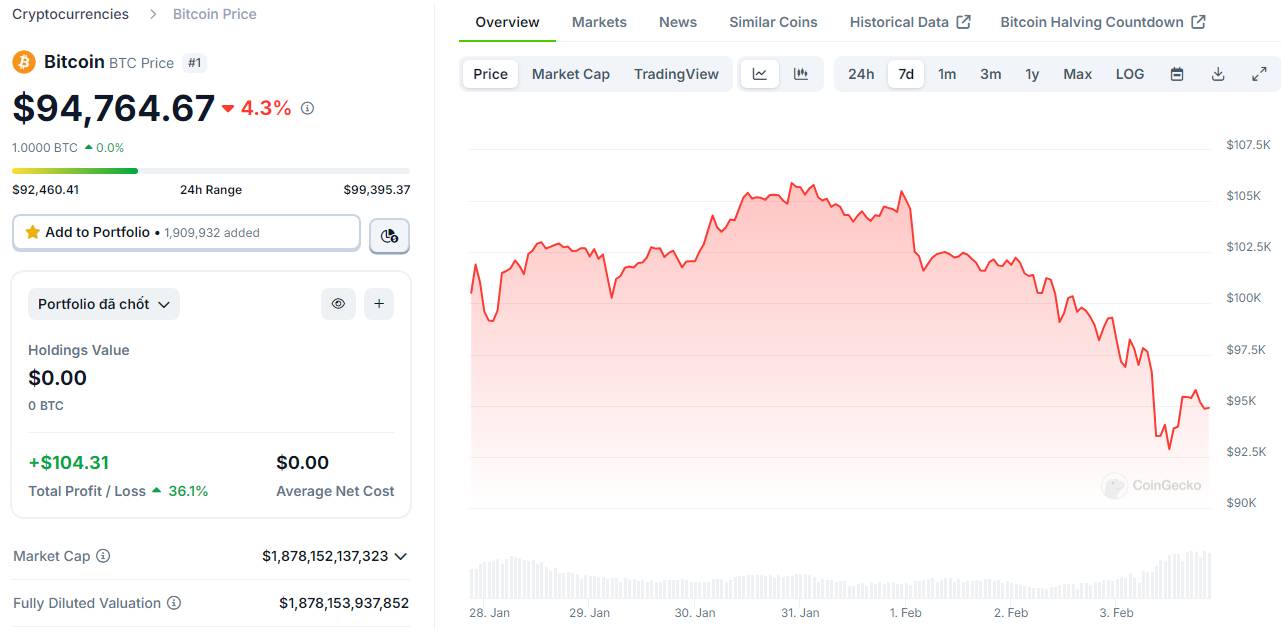Click the #1 rank badge

tap(195, 63)
